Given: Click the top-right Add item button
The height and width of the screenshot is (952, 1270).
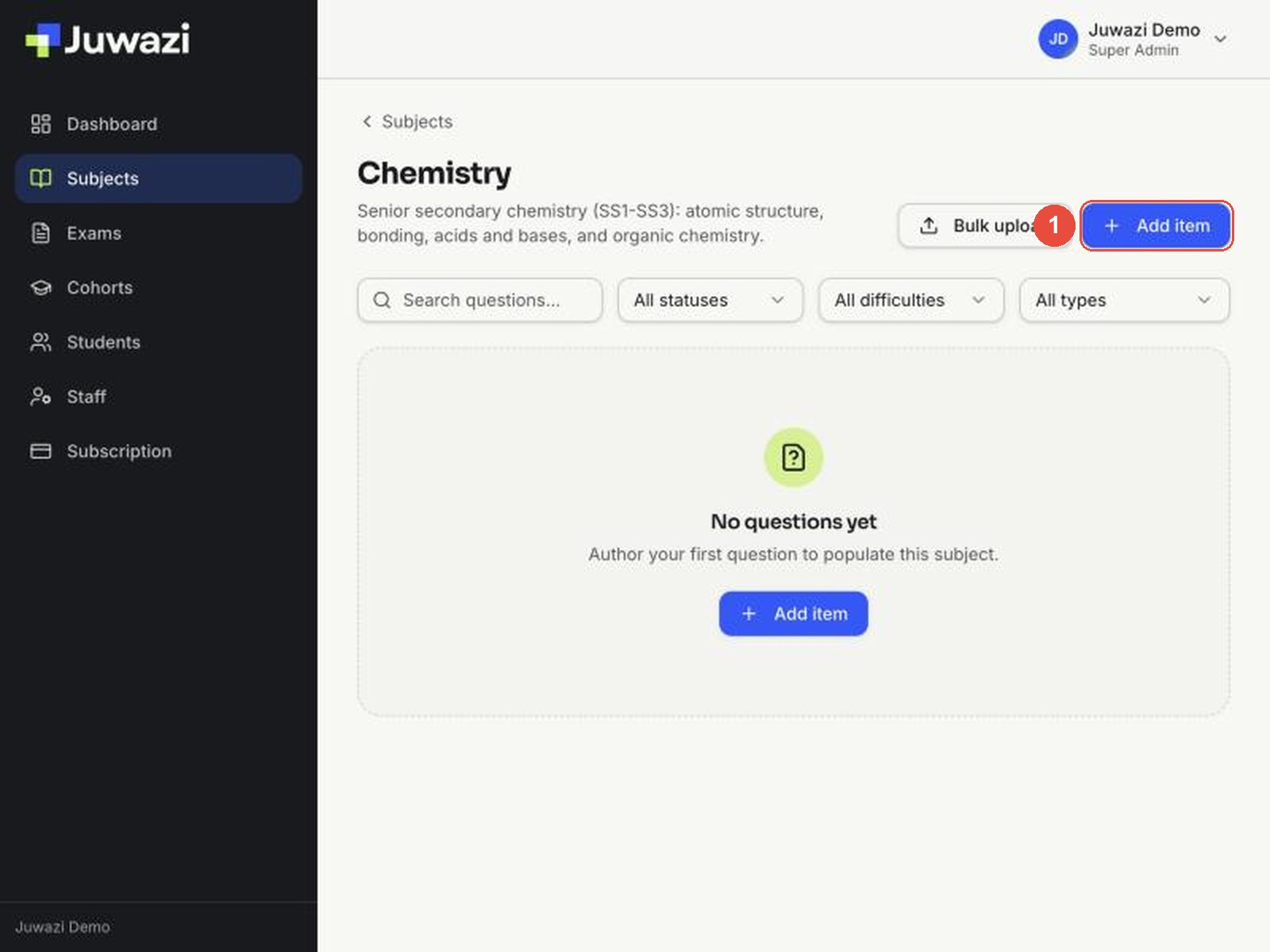Looking at the screenshot, I should [1156, 226].
